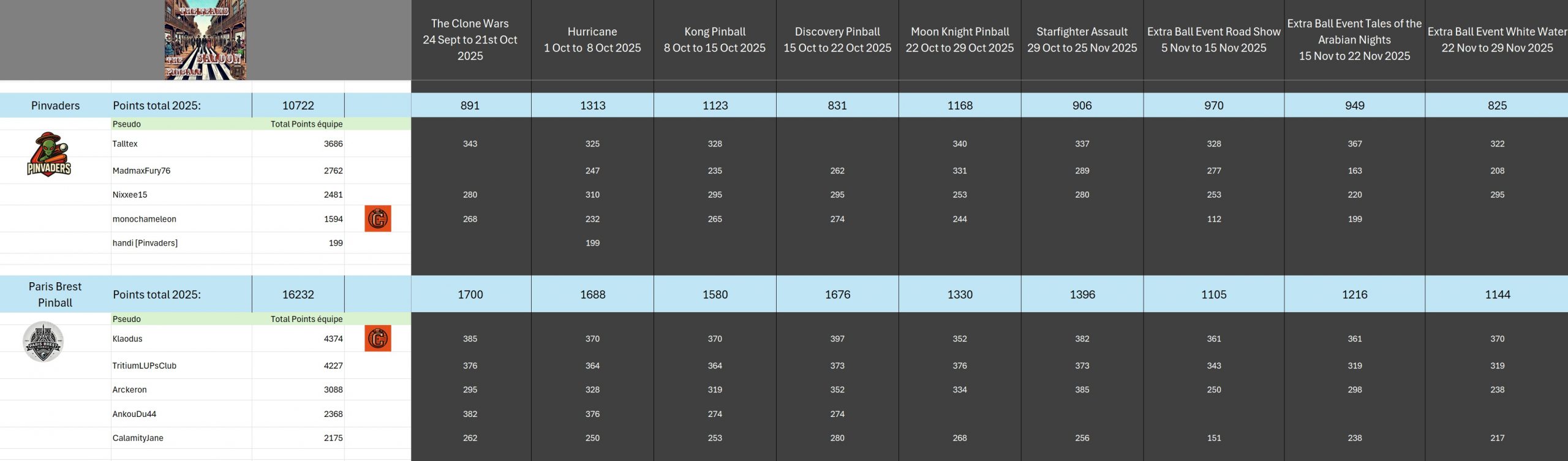
Task: Select the TritiumLUPsClub player cell
Action: click(x=145, y=365)
